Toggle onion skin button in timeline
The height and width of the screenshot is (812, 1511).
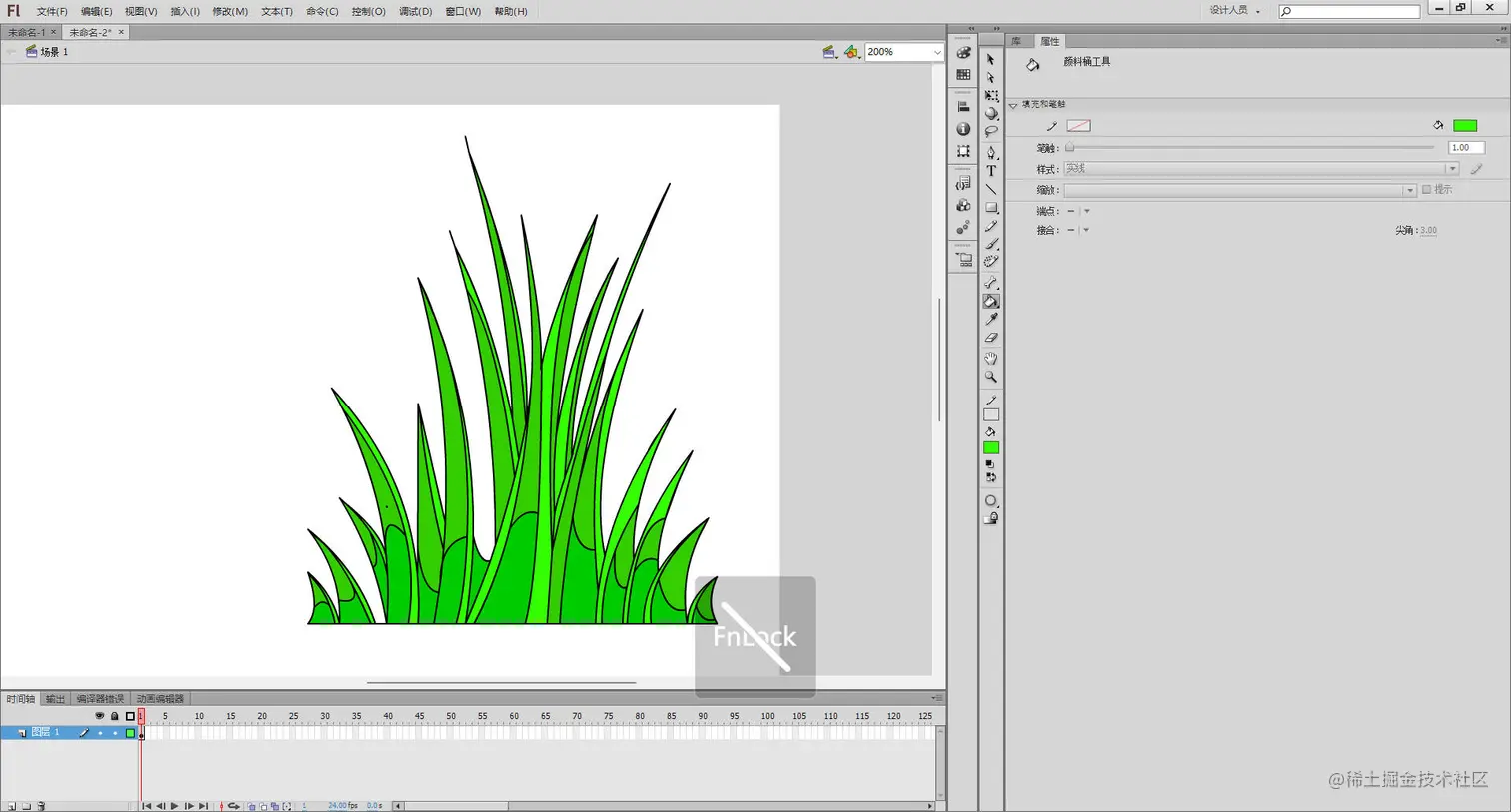coord(251,806)
